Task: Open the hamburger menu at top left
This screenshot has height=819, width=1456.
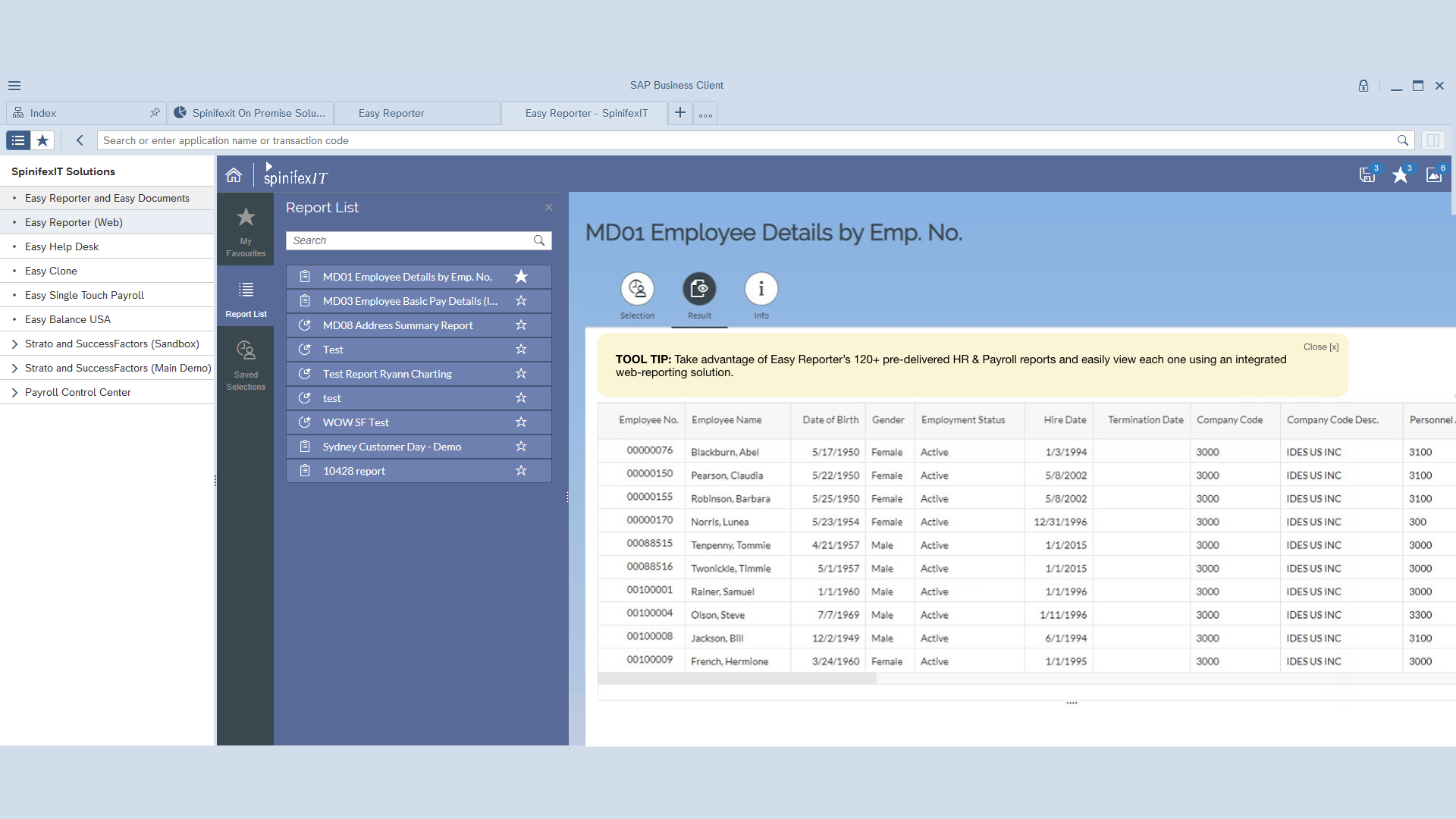Action: click(14, 85)
